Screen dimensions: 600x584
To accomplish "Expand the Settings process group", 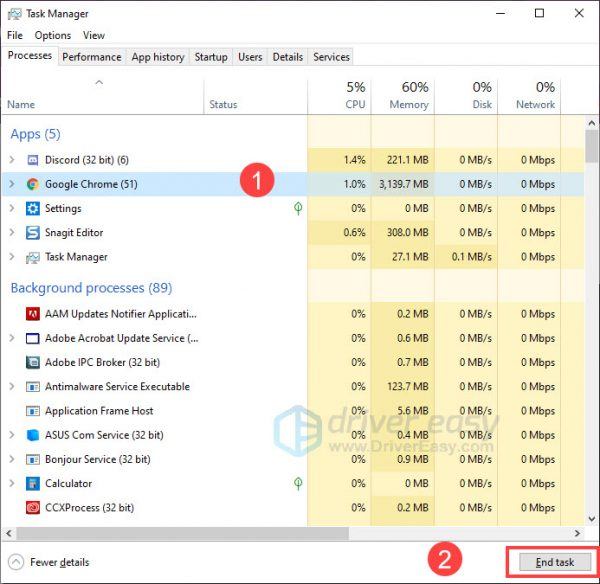I will tap(12, 208).
